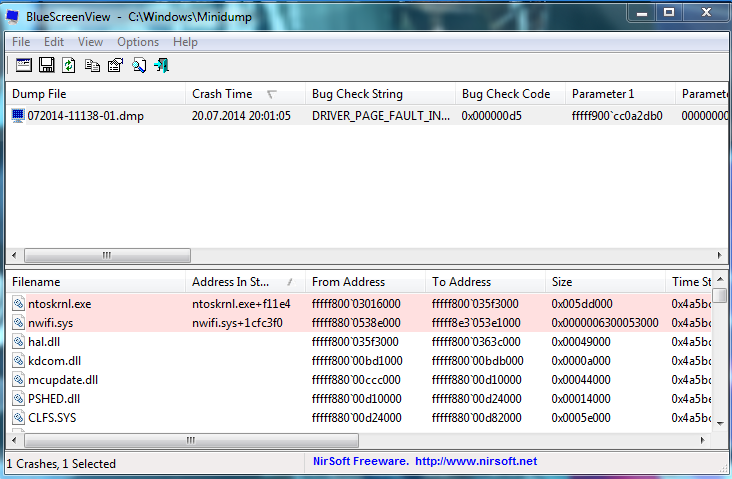Select the nwifi.sys row

[359, 323]
